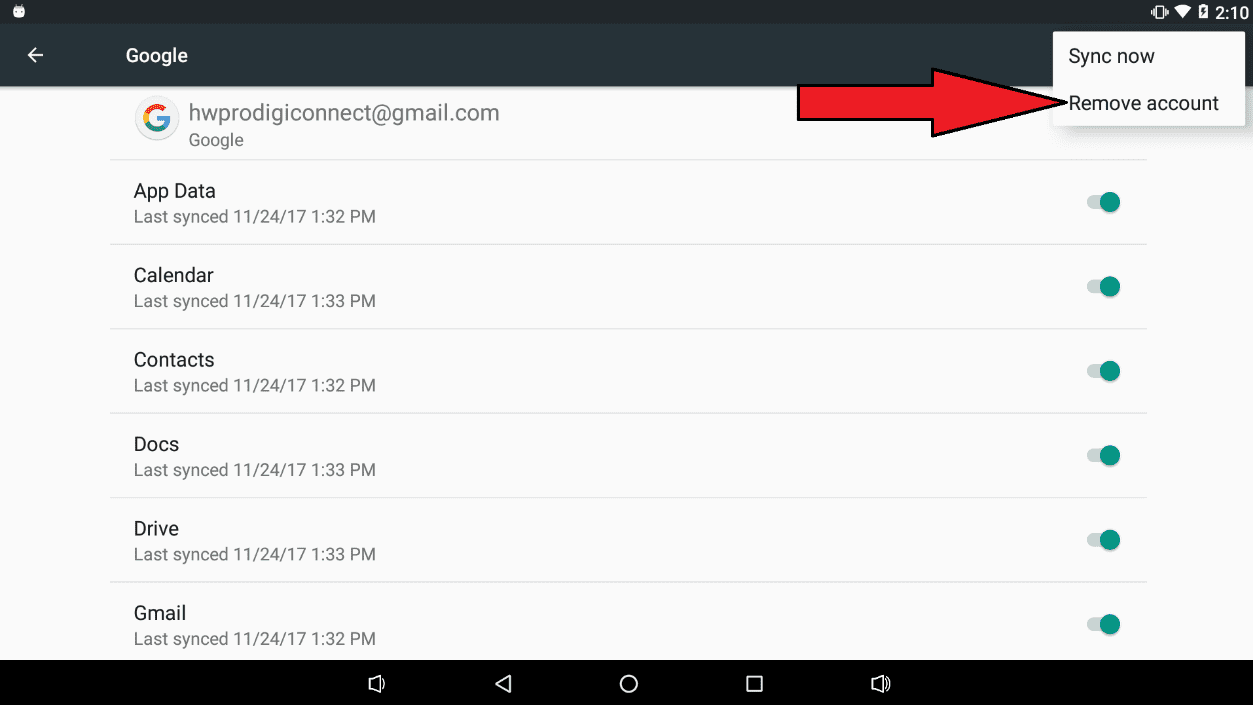Tap the Google account logo icon
Image resolution: width=1253 pixels, height=705 pixels.
pyautogui.click(x=156, y=120)
